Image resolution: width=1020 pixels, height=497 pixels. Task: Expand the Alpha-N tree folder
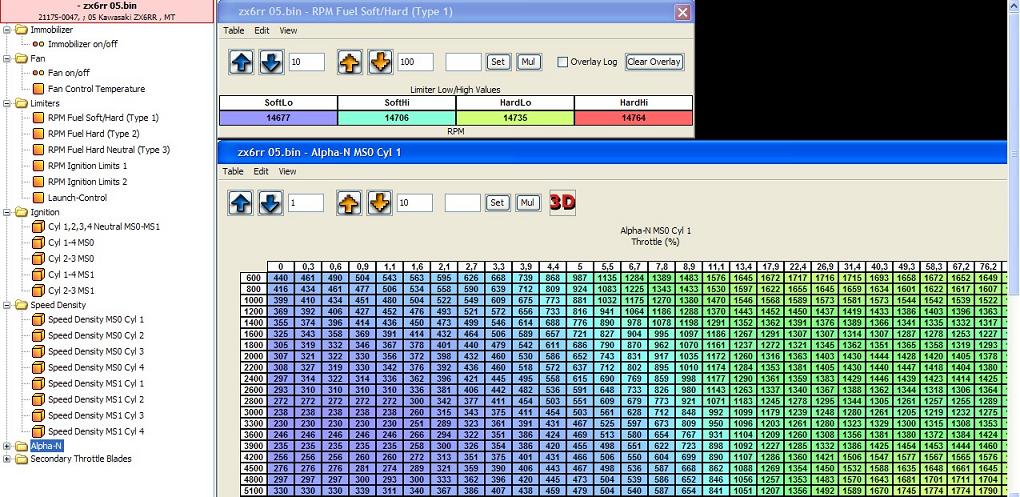pos(8,445)
